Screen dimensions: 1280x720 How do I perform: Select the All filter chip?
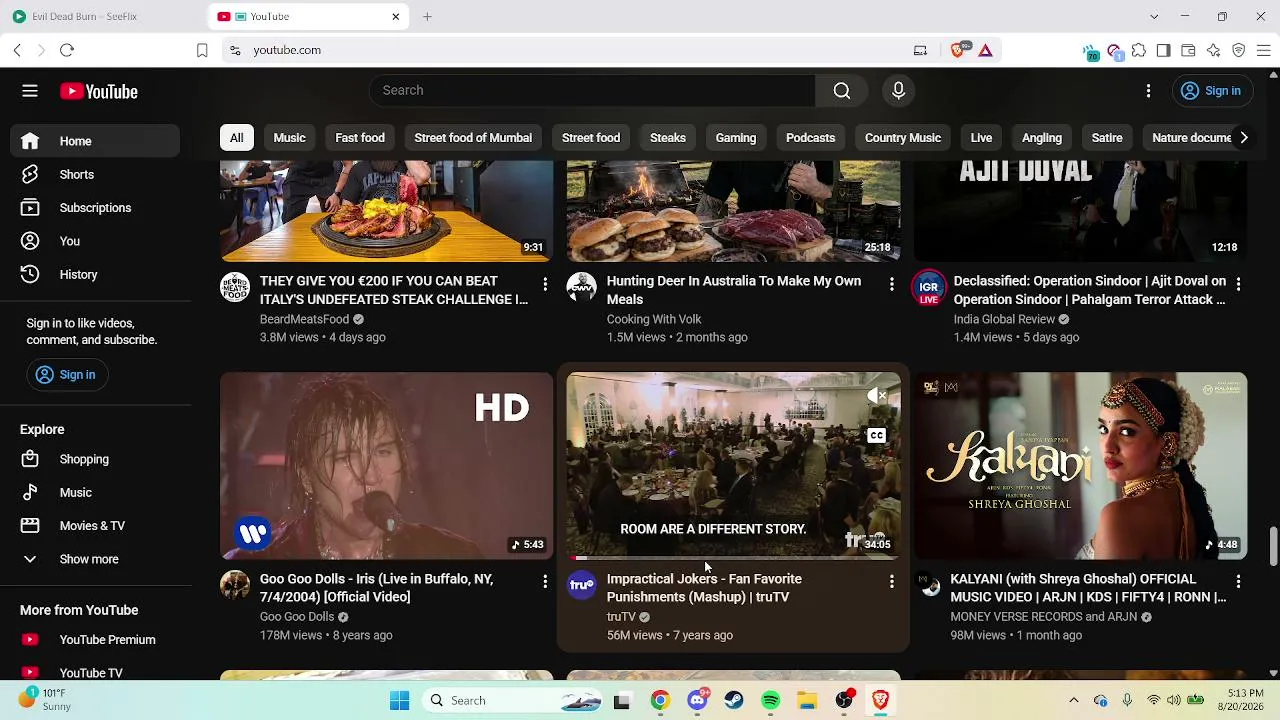point(237,138)
